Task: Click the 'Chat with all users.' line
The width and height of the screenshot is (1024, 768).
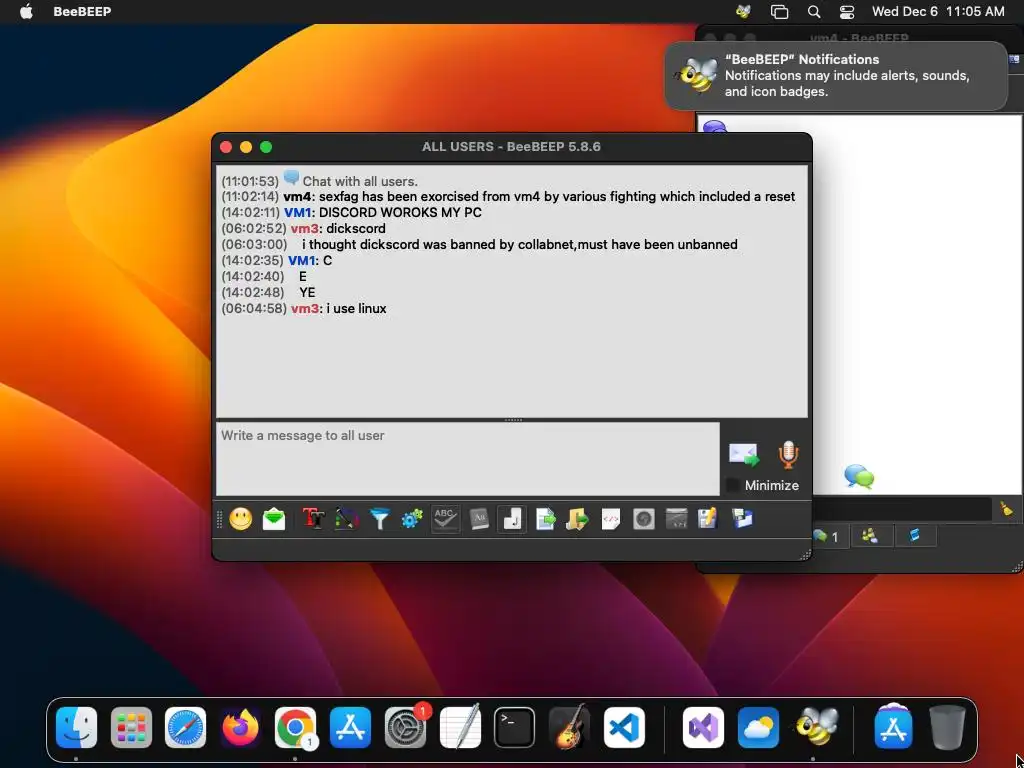Action: [360, 182]
